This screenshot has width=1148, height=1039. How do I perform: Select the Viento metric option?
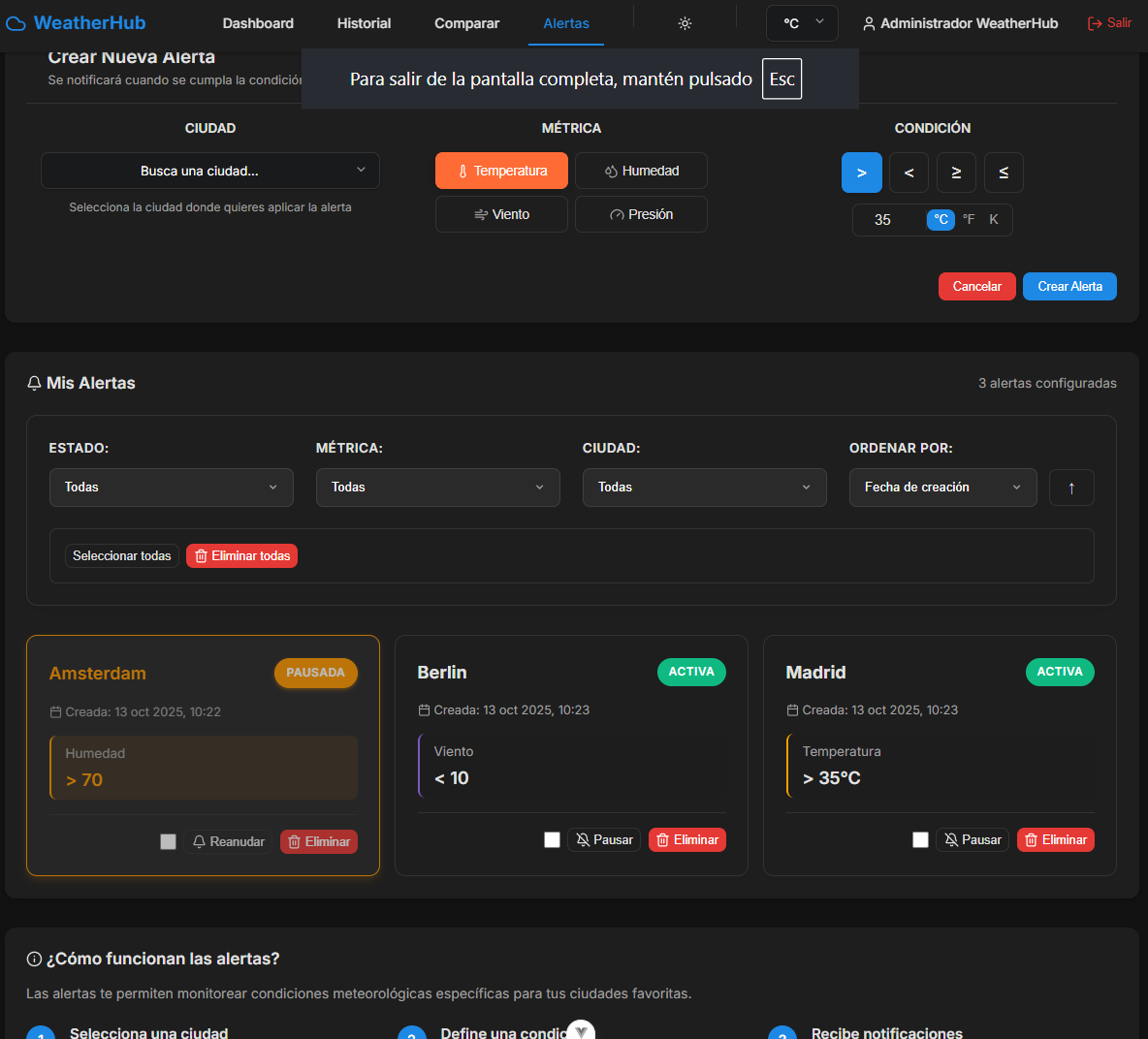(501, 214)
